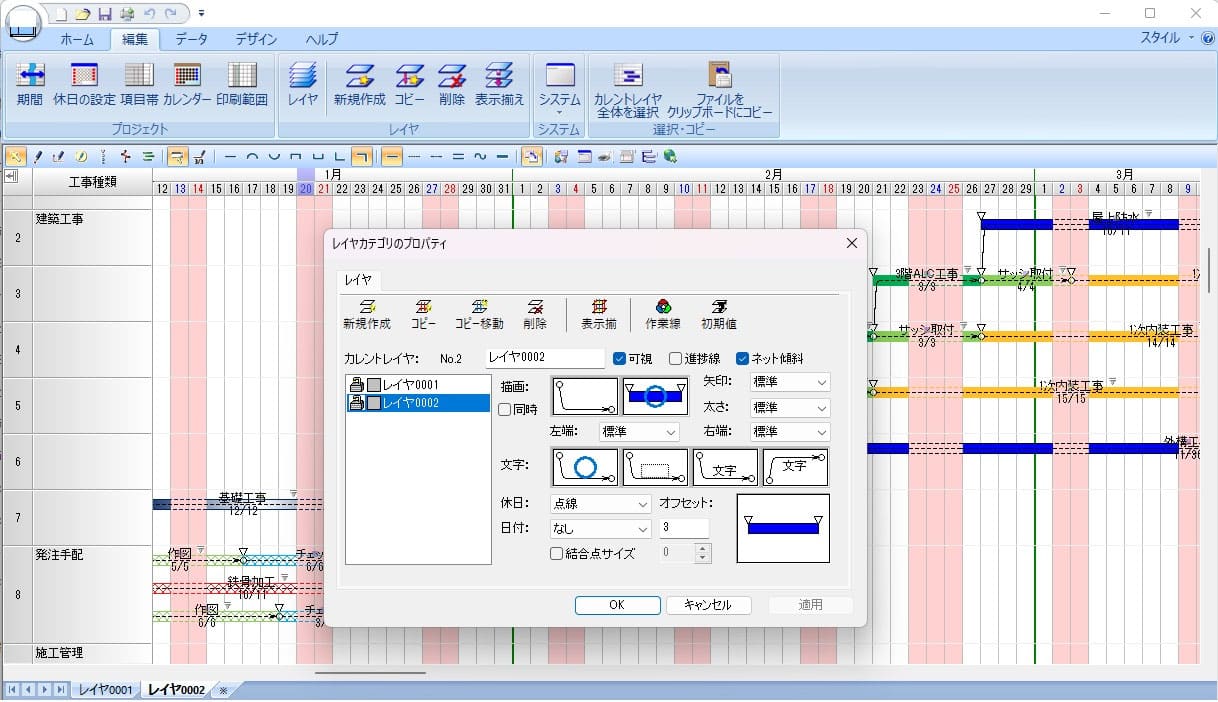
Task: Switch to the ホーム ribbon tab
Action: [x=77, y=39]
